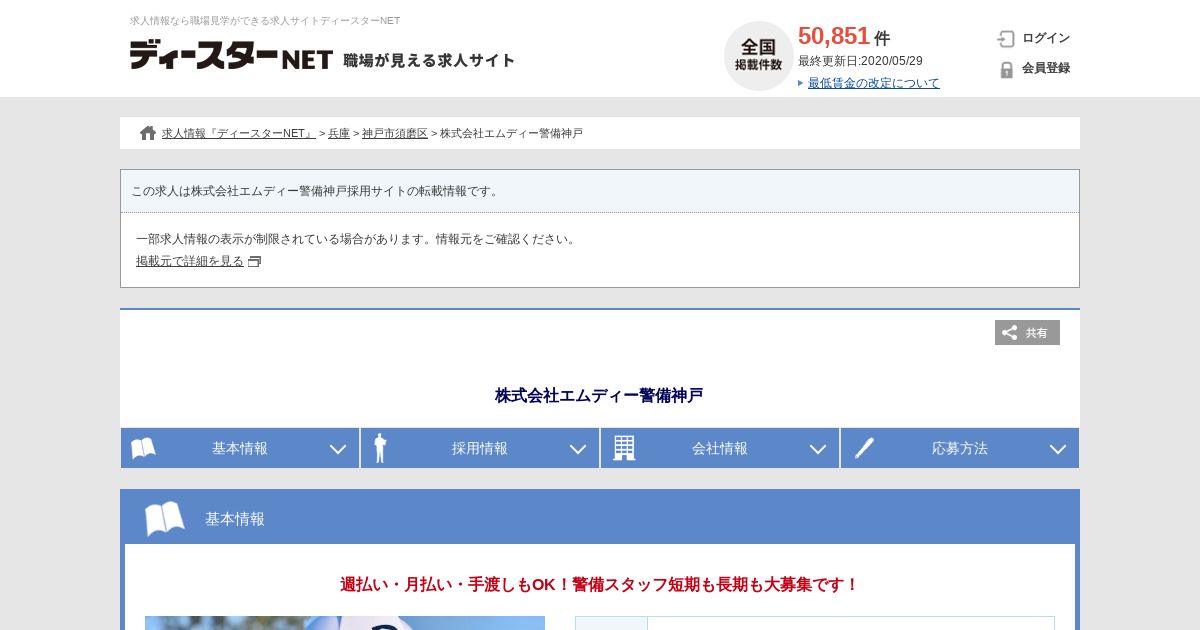Image resolution: width=1200 pixels, height=630 pixels.
Task: Click the job photo thumbnail below headline
Action: [345, 623]
